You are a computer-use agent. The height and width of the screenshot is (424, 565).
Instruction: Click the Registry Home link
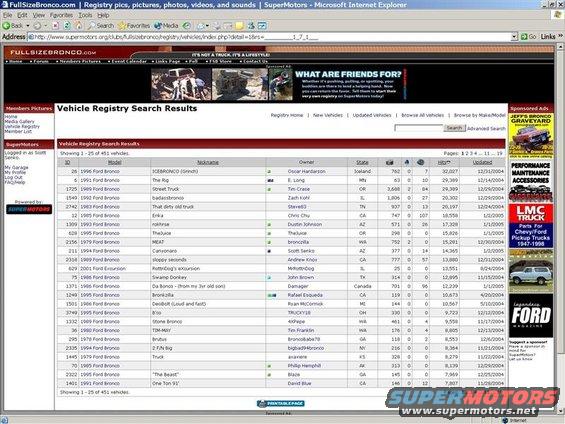click(287, 115)
